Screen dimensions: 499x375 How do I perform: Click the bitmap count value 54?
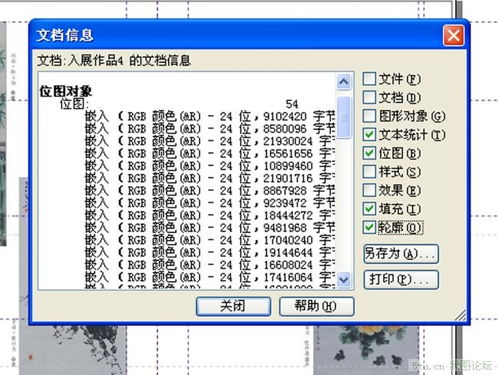[292, 104]
